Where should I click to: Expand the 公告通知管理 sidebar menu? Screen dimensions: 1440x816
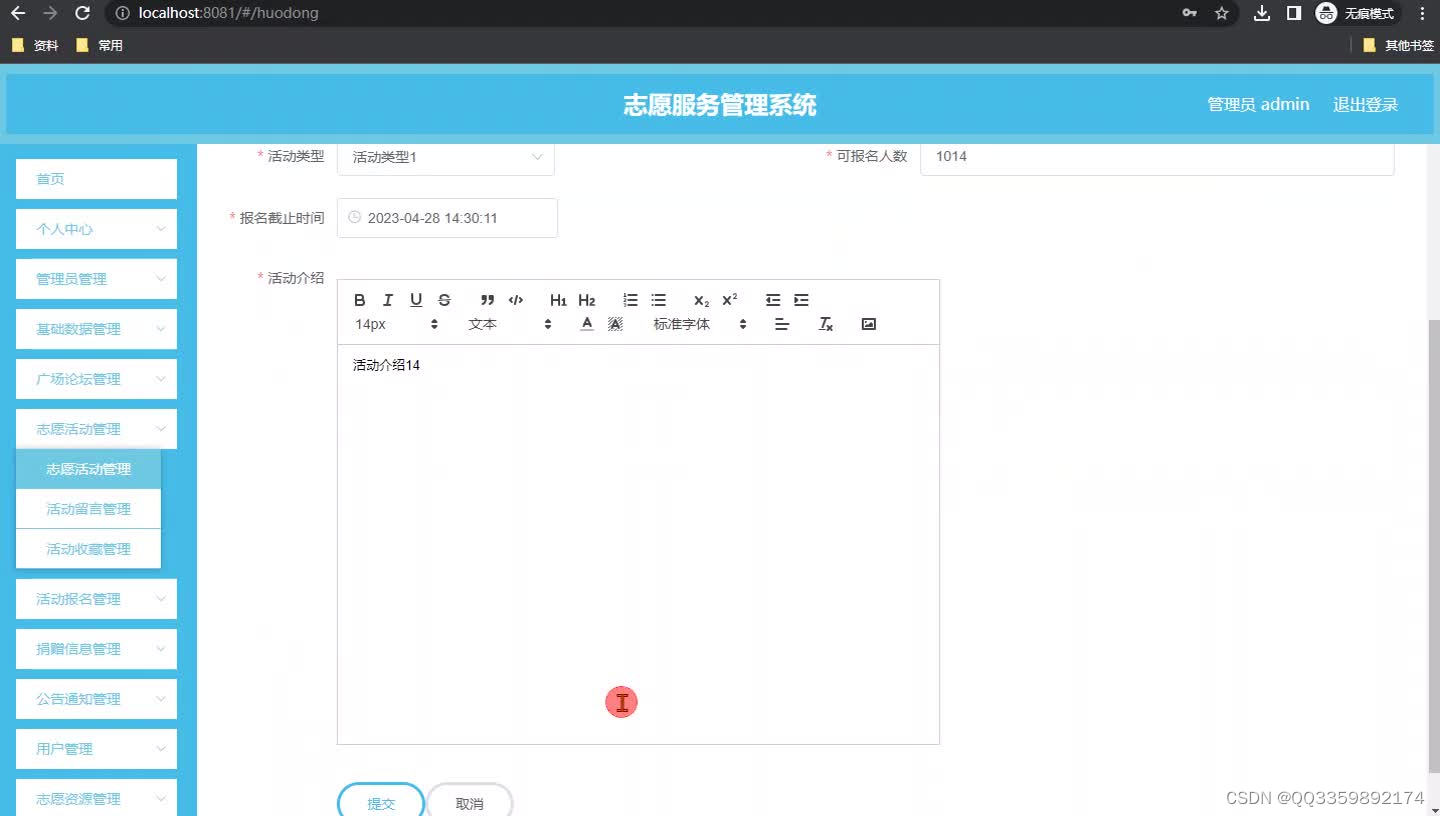[96, 699]
